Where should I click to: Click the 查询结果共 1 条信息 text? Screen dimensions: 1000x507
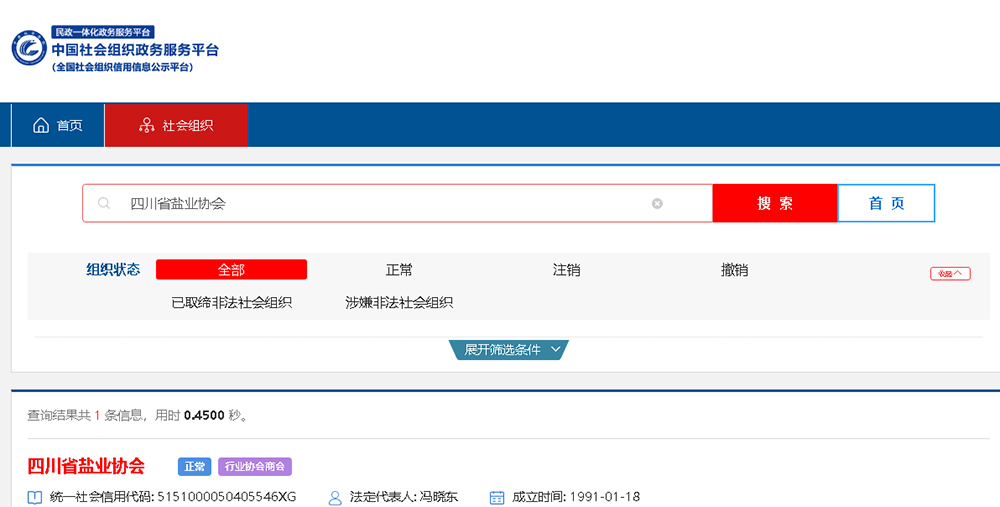pyautogui.click(x=85, y=415)
